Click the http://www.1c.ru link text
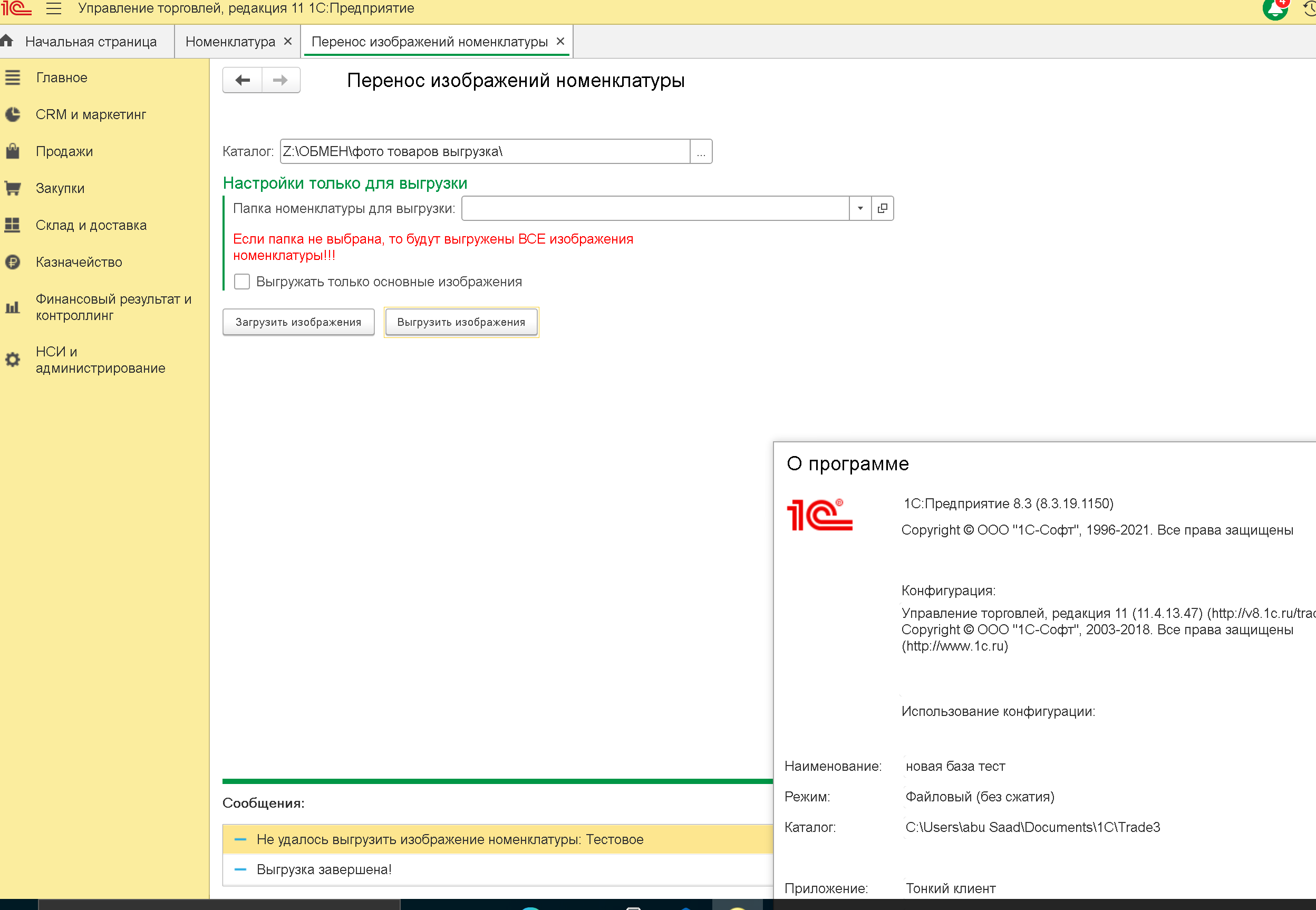 point(955,646)
